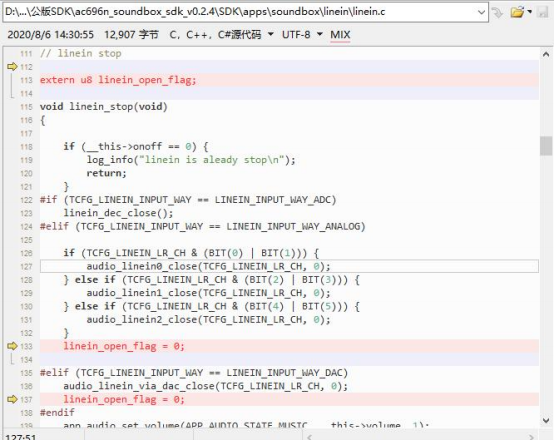Click the file timestamp 2020/8/6 14:30:55

[51, 35]
